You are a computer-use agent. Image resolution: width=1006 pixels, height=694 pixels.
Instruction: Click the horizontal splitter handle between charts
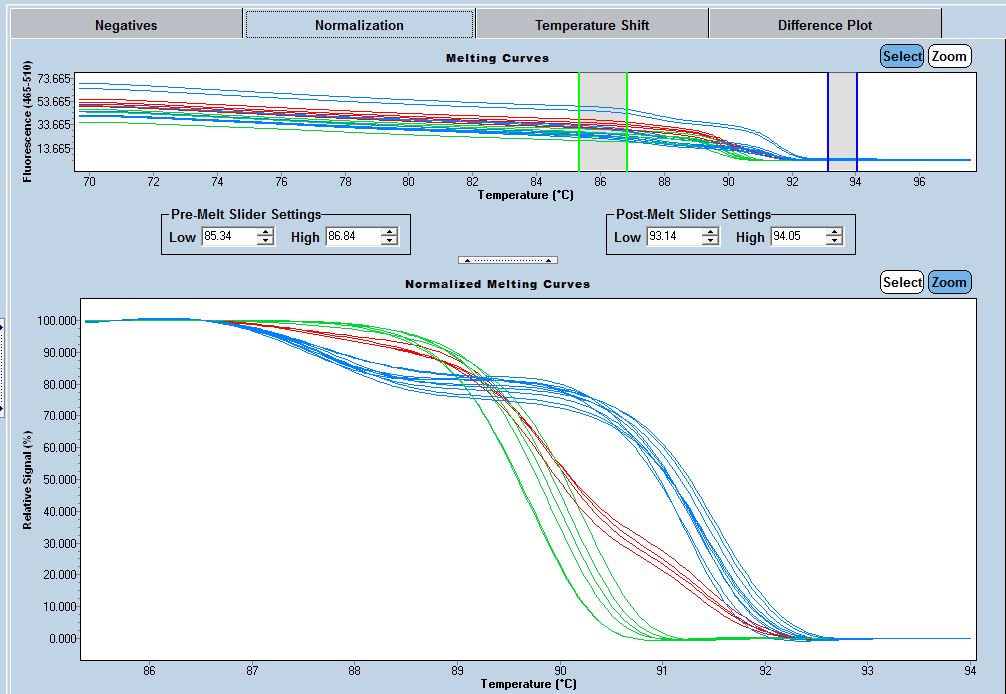[507, 260]
